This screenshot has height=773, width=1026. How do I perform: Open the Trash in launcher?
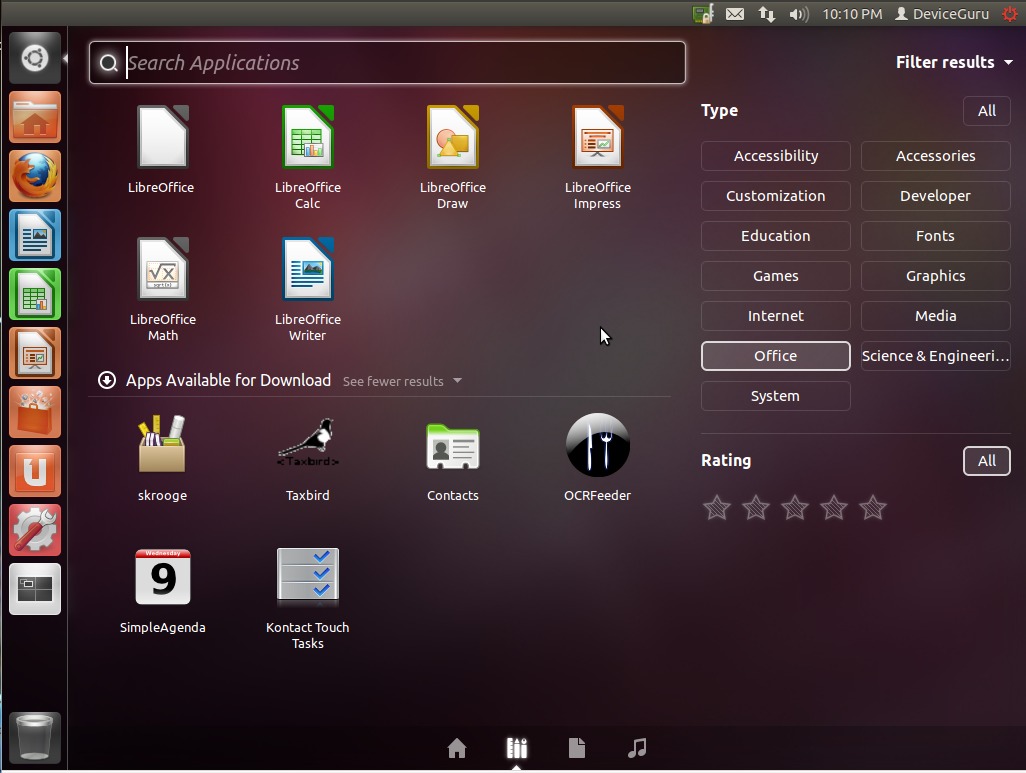35,738
